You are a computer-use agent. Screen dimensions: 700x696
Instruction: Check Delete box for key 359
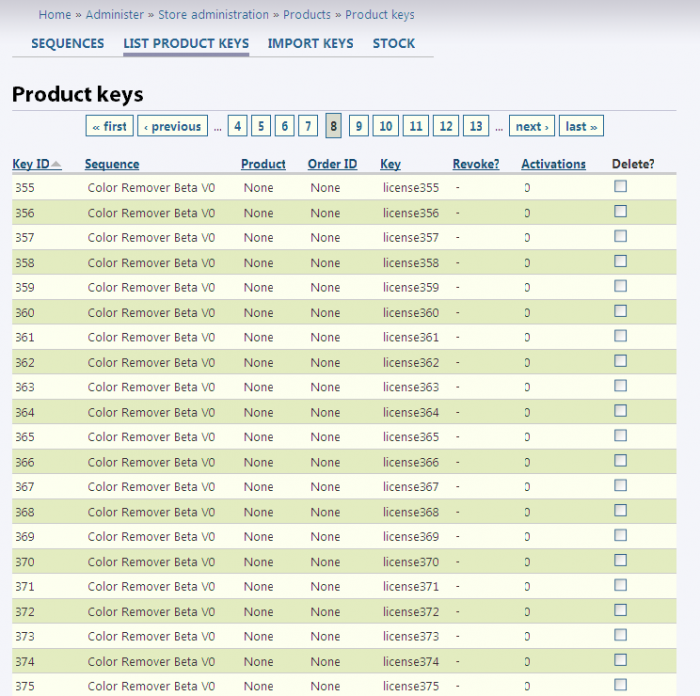pos(621,286)
